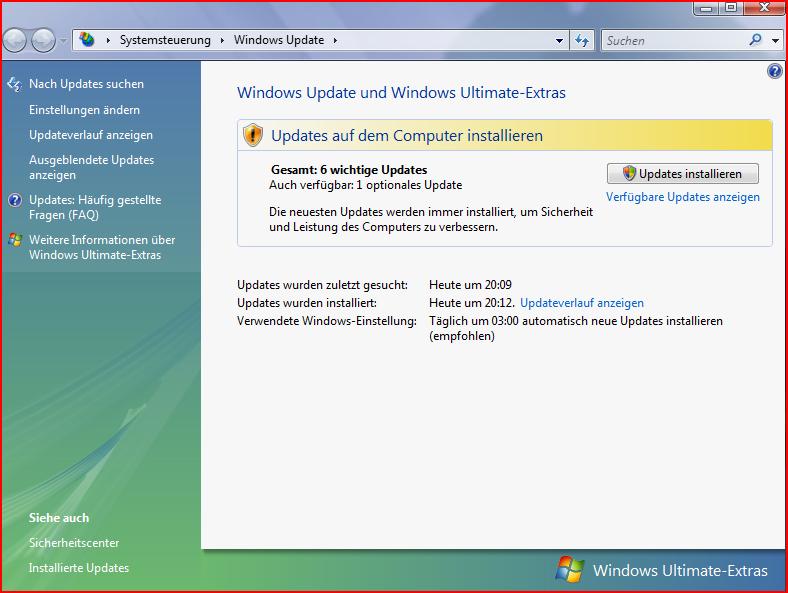Open Verfügbare Updates anzeigen link
Viewport: 788px width, 593px height.
682,197
